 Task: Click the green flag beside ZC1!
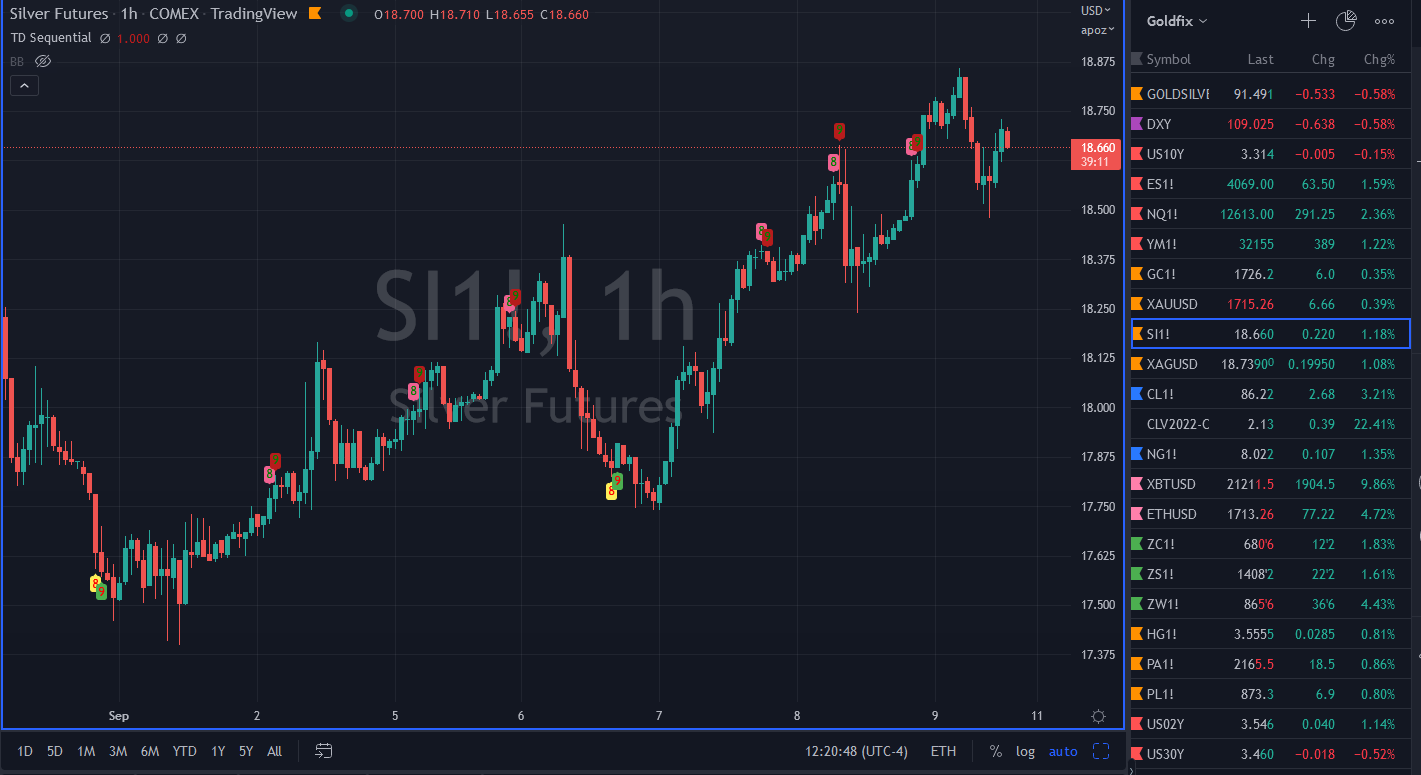coord(1136,544)
